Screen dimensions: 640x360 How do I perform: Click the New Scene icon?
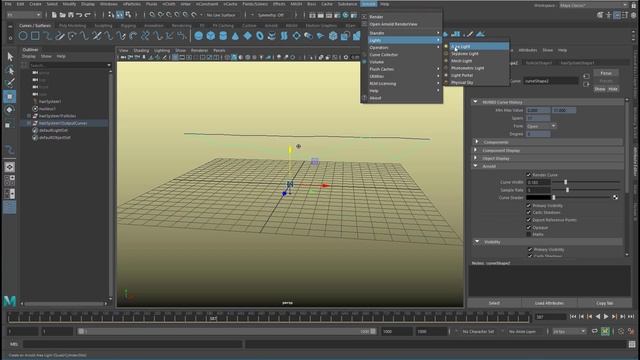(54, 15)
